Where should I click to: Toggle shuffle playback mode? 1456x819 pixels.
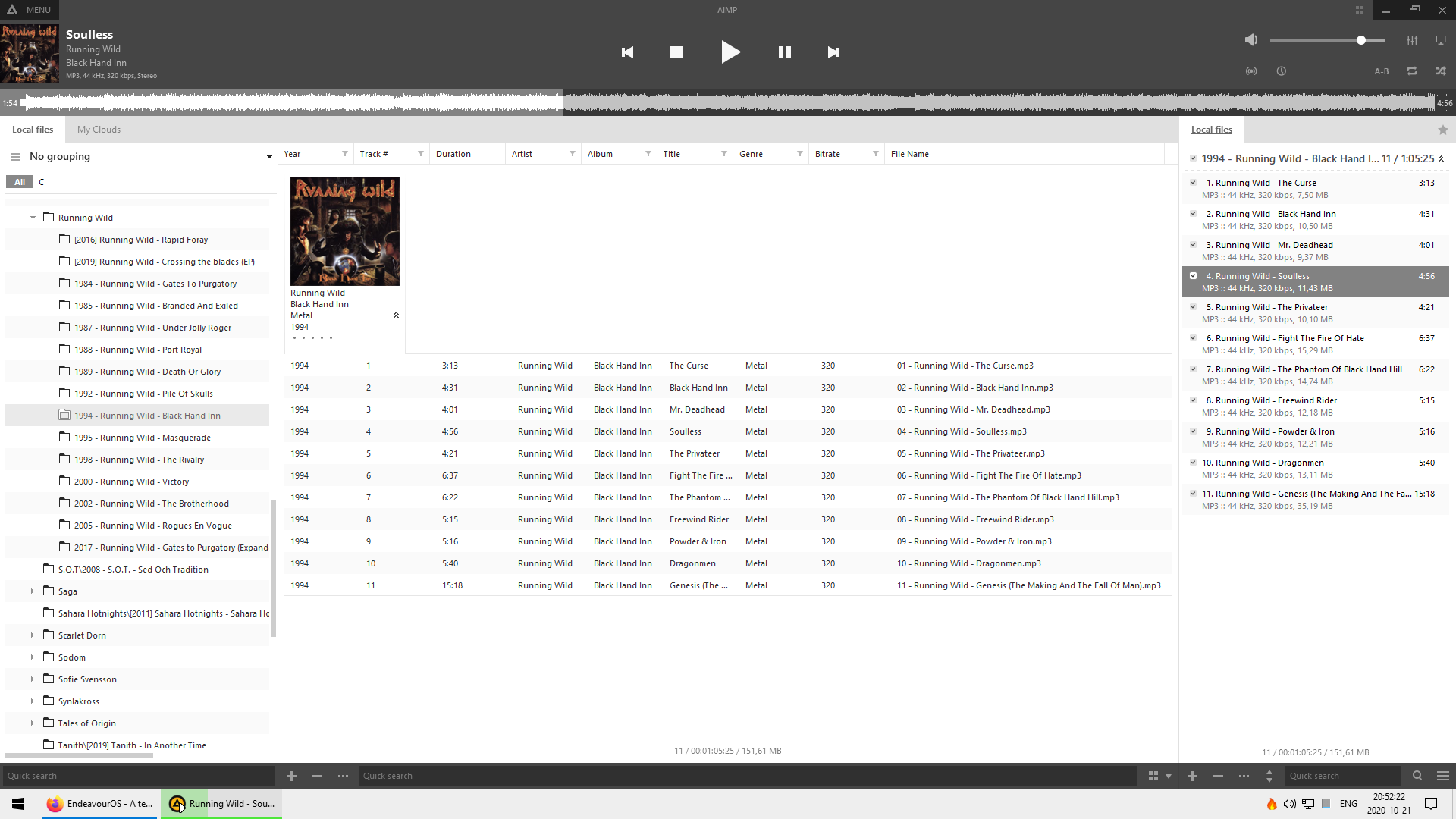click(x=1440, y=71)
